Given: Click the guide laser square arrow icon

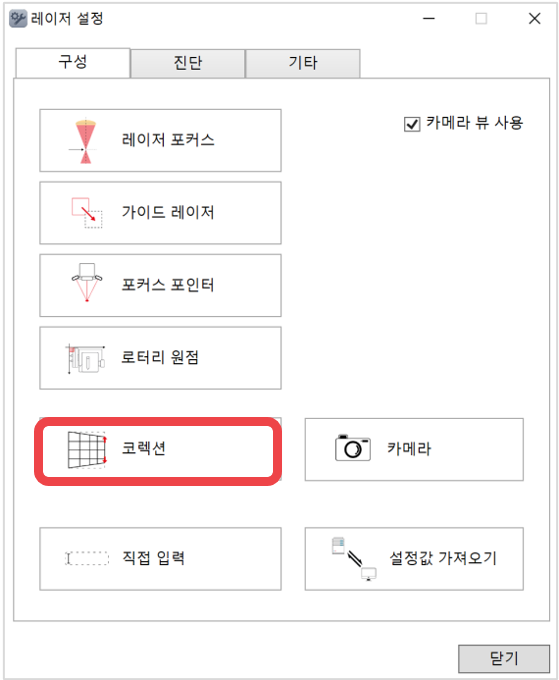Looking at the screenshot, I should (x=87, y=212).
